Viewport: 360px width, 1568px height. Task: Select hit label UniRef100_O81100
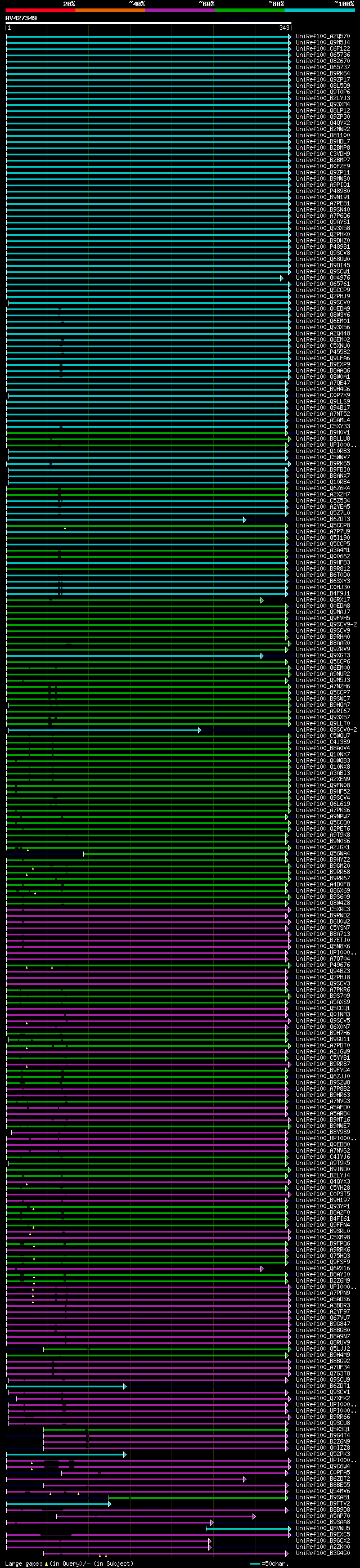(x=322, y=135)
